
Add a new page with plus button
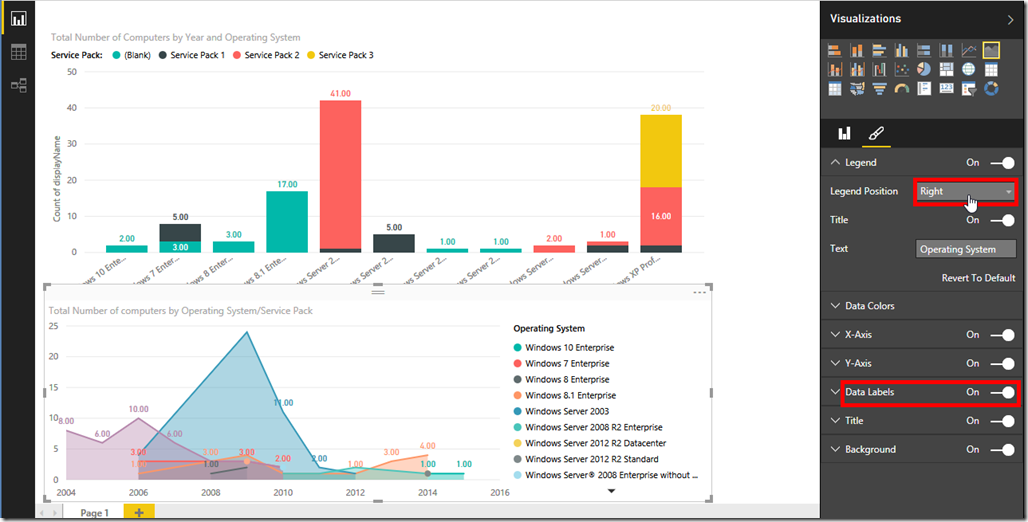pyautogui.click(x=139, y=513)
